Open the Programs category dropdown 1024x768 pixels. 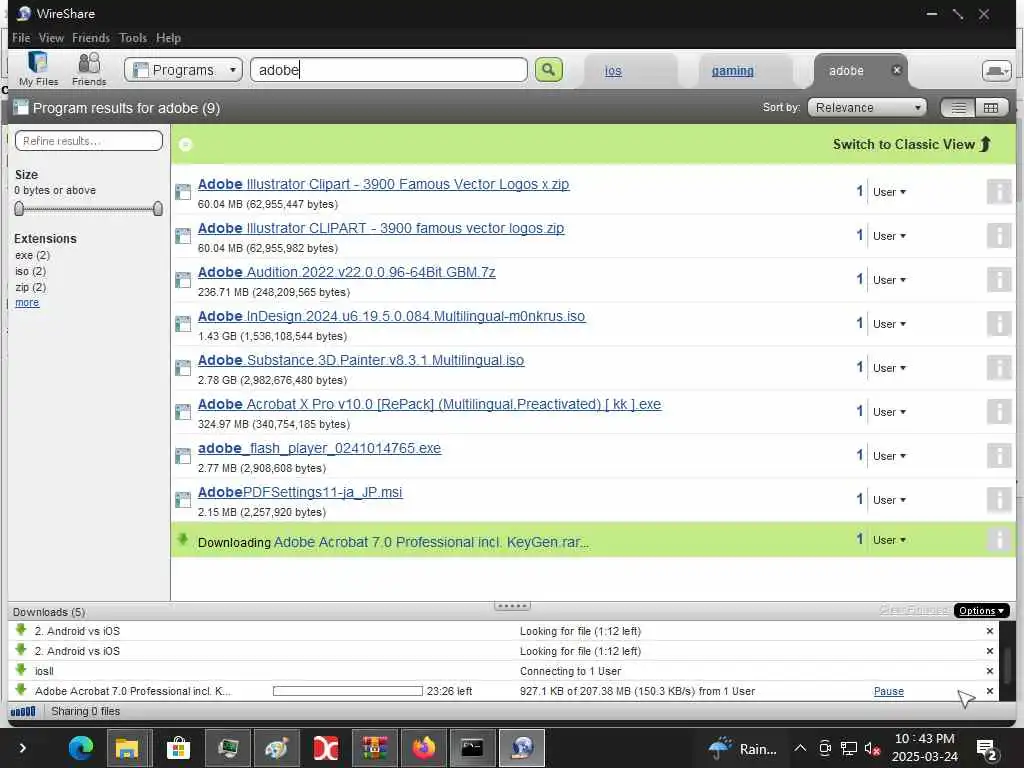[183, 70]
